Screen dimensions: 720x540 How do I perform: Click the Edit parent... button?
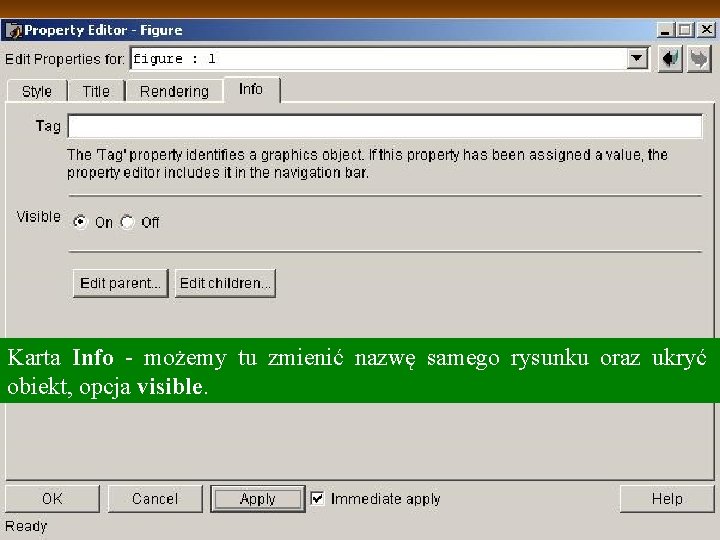[121, 283]
